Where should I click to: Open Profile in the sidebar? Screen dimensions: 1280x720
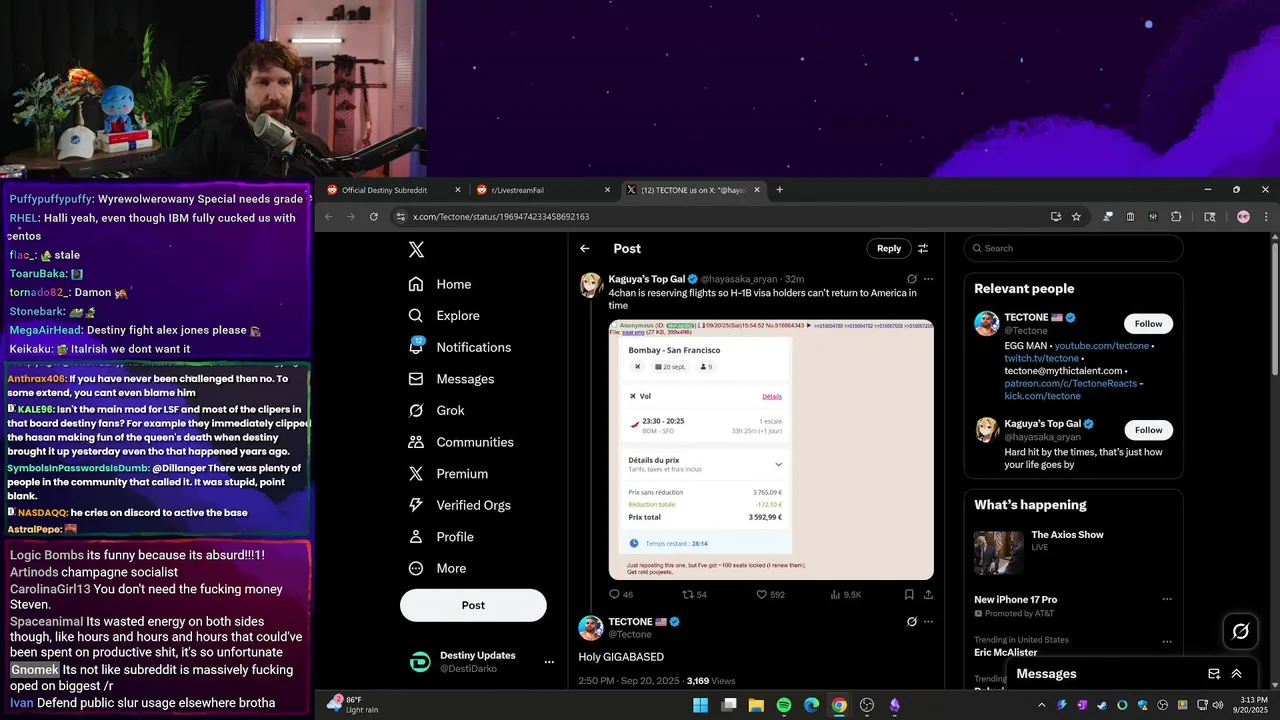point(441,537)
